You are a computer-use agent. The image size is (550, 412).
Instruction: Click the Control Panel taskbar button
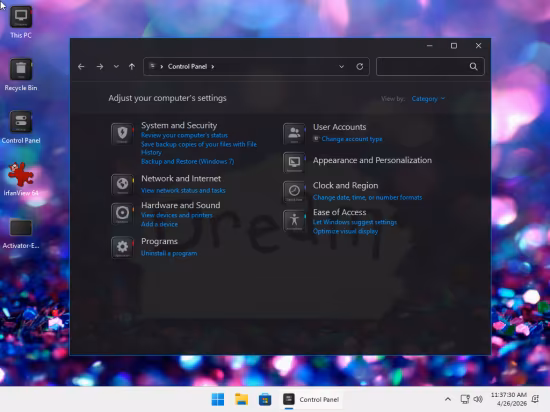[x=311, y=399]
